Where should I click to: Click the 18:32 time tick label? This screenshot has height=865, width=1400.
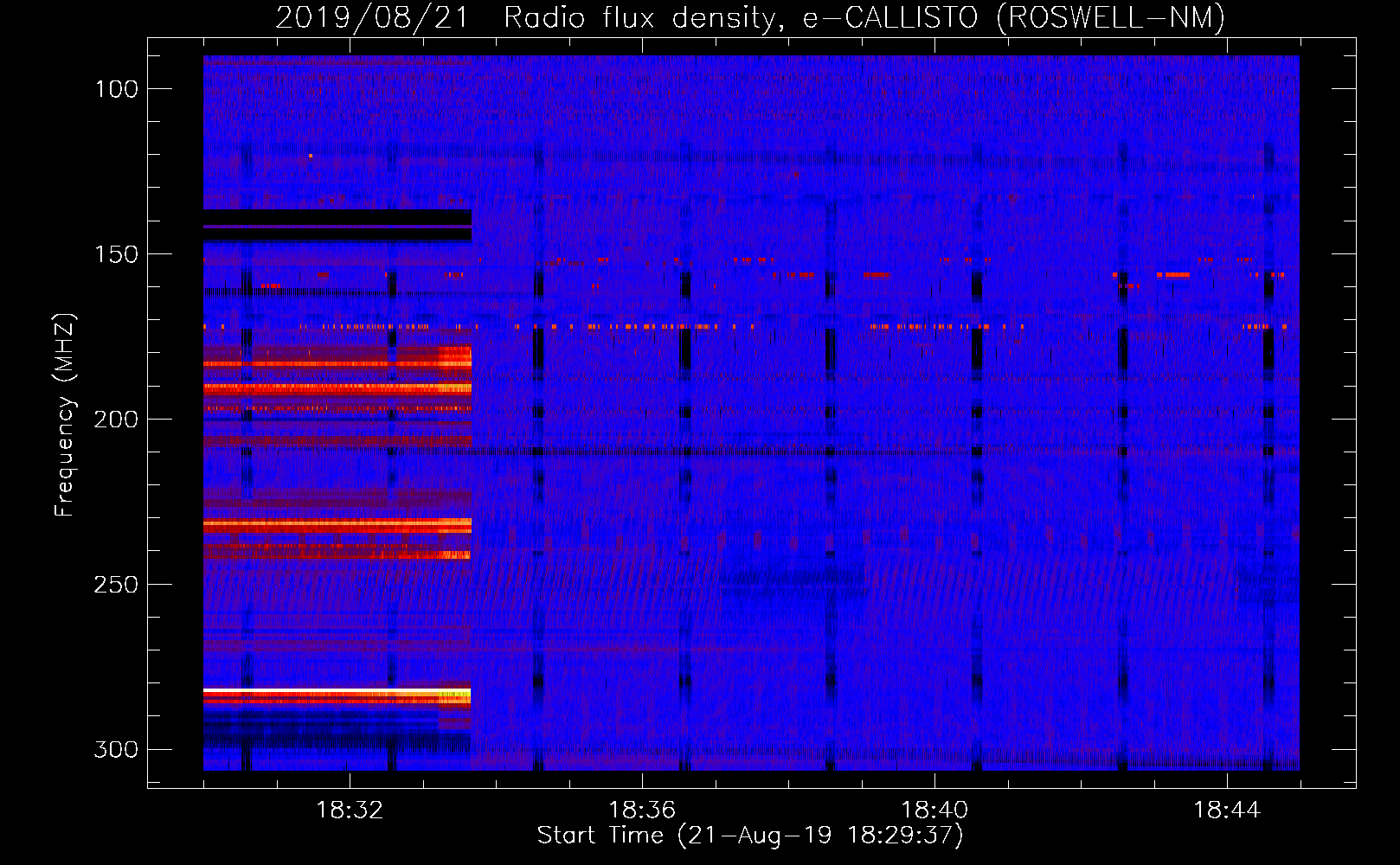click(x=350, y=811)
